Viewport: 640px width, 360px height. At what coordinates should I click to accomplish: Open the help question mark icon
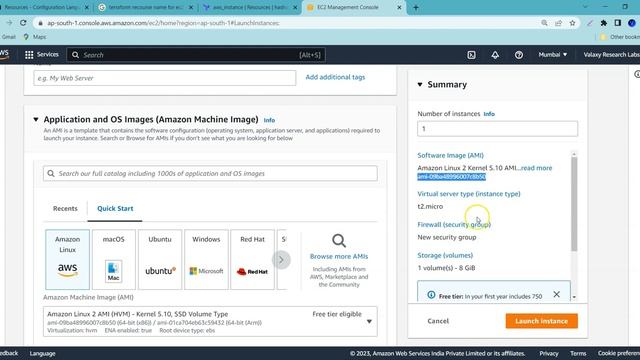pyautogui.click(x=518, y=55)
